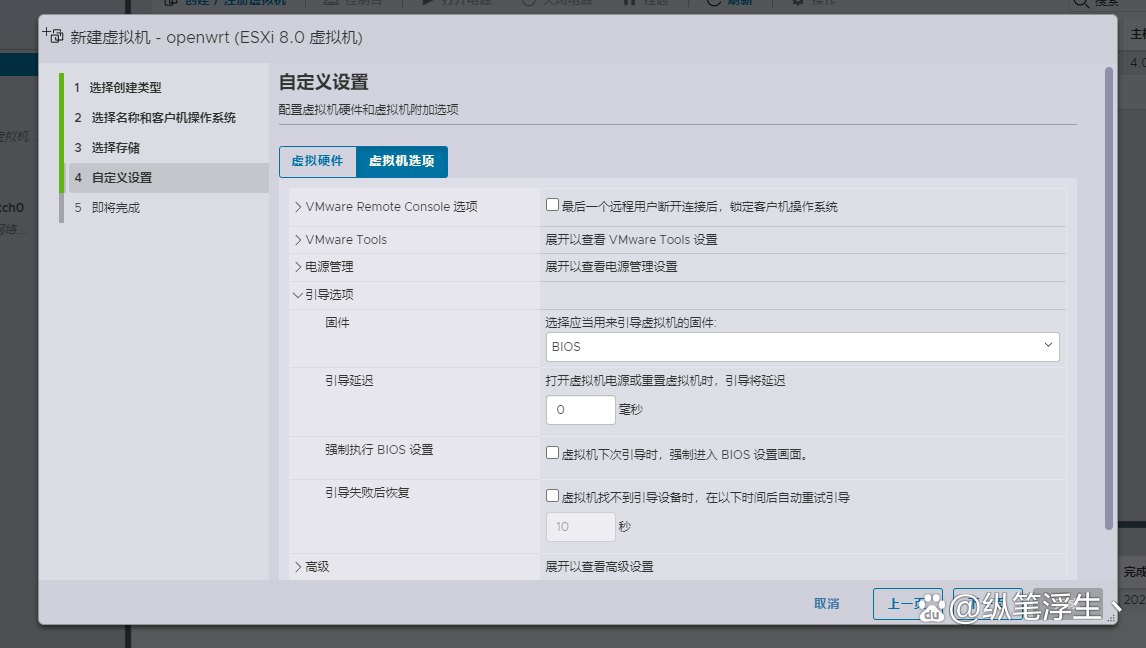Image resolution: width=1146 pixels, height=648 pixels.
Task: Click the 取消 cancel button
Action: point(827,603)
